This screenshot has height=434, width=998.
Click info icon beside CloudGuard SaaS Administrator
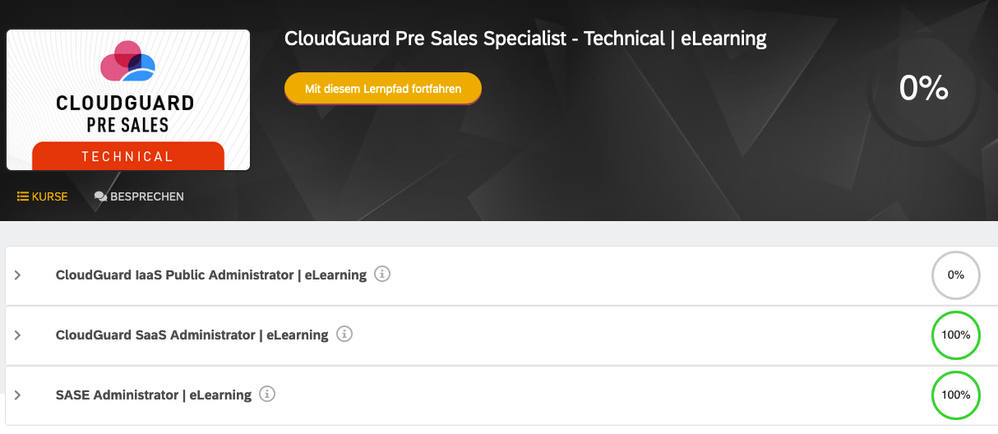coord(344,334)
